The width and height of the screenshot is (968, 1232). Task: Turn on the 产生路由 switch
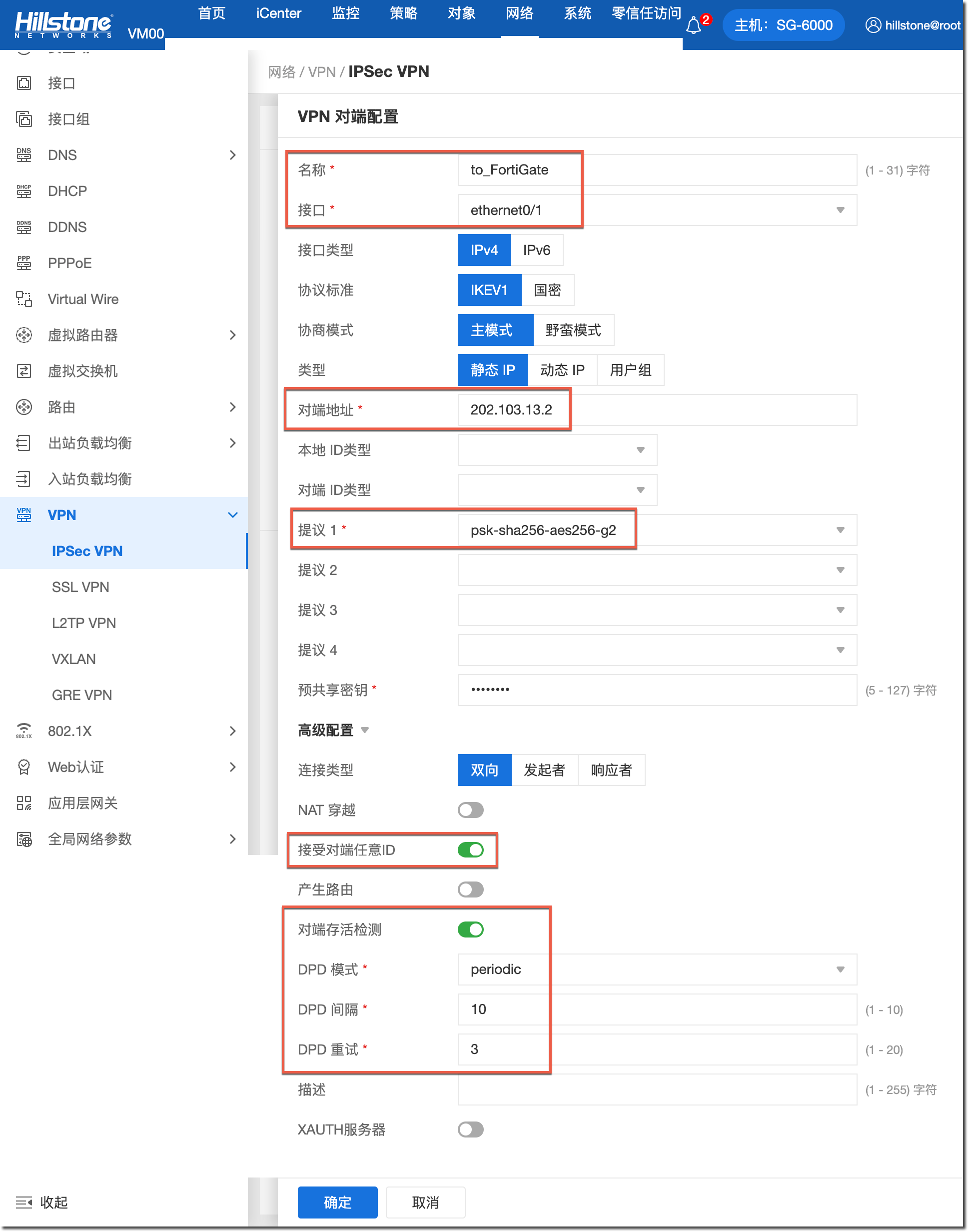[x=470, y=889]
